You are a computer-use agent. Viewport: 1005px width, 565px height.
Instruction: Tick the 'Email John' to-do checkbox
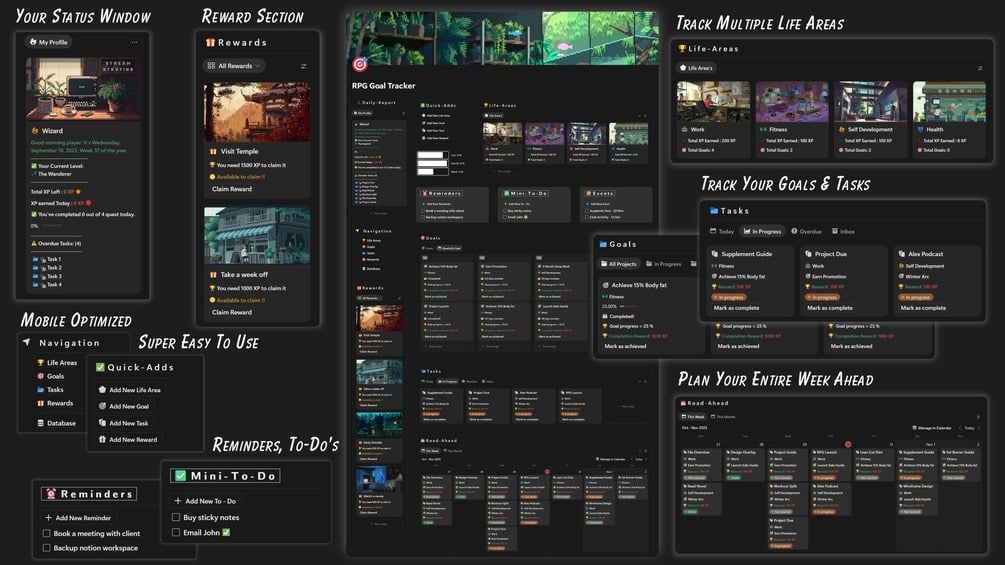176,532
